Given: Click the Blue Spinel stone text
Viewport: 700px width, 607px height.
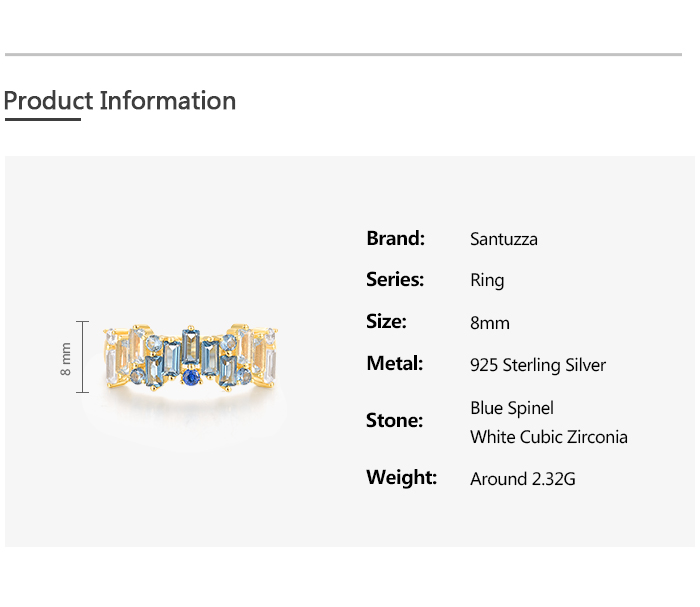Looking at the screenshot, I should point(512,408).
